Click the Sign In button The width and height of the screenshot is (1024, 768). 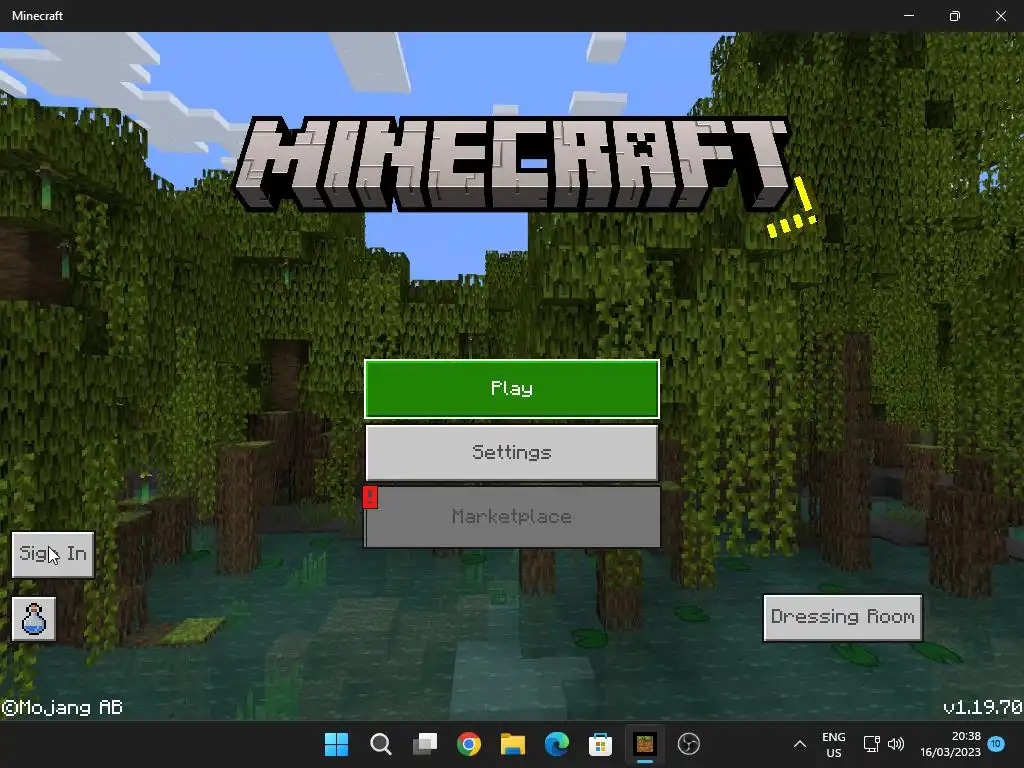pos(53,554)
